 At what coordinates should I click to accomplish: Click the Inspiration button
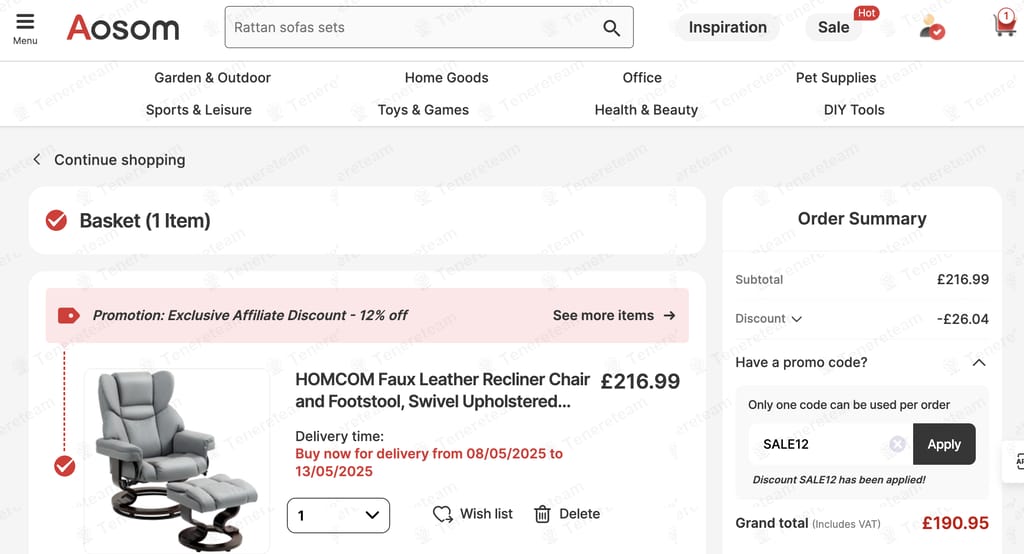[728, 27]
